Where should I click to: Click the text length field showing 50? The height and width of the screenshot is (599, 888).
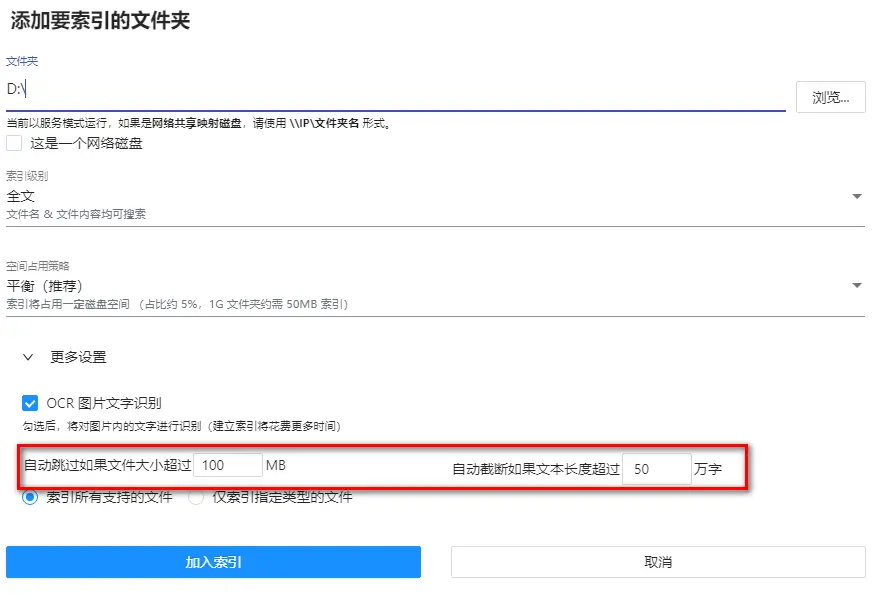pos(655,468)
